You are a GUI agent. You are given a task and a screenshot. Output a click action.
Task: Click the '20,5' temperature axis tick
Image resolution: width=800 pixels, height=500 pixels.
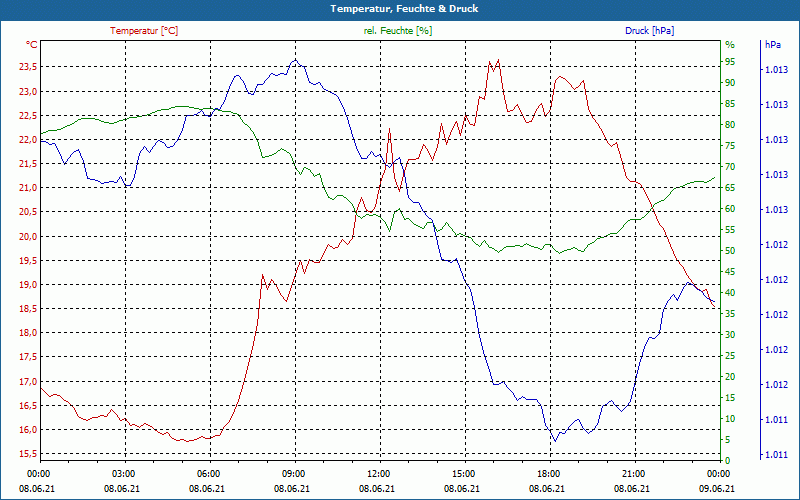(x=28, y=212)
